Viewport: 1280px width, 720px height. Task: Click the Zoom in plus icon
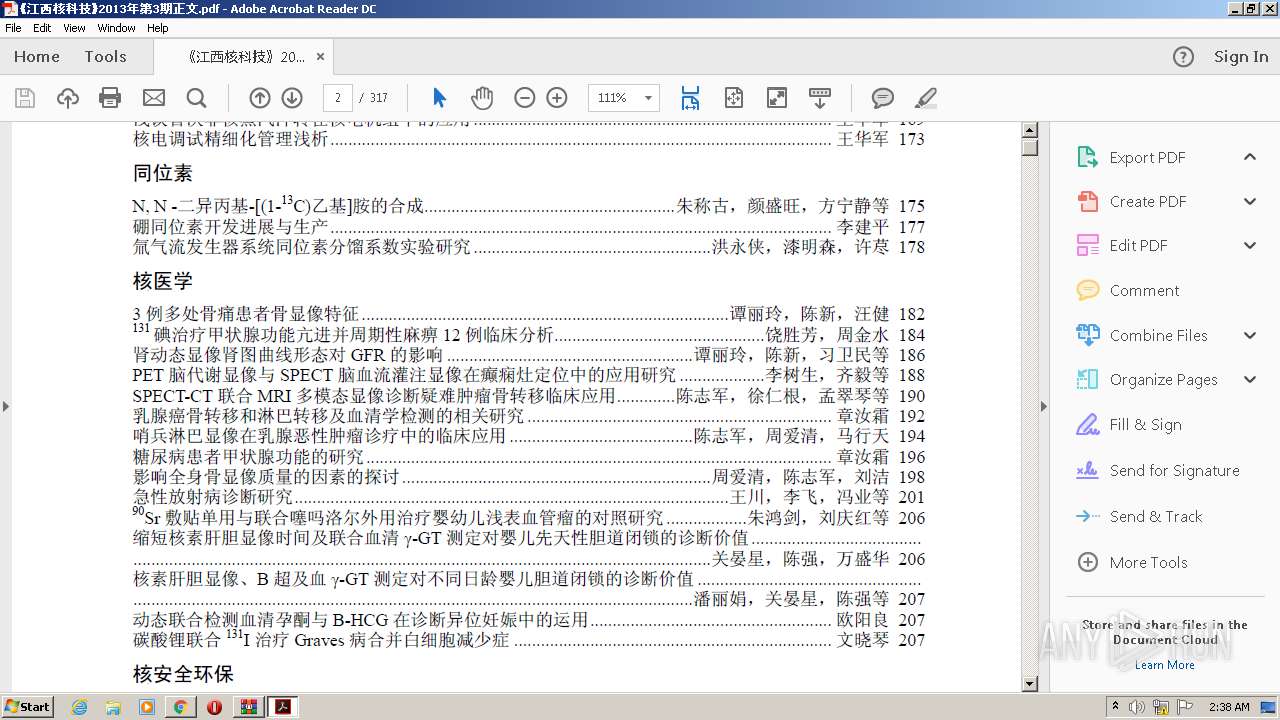[x=557, y=97]
